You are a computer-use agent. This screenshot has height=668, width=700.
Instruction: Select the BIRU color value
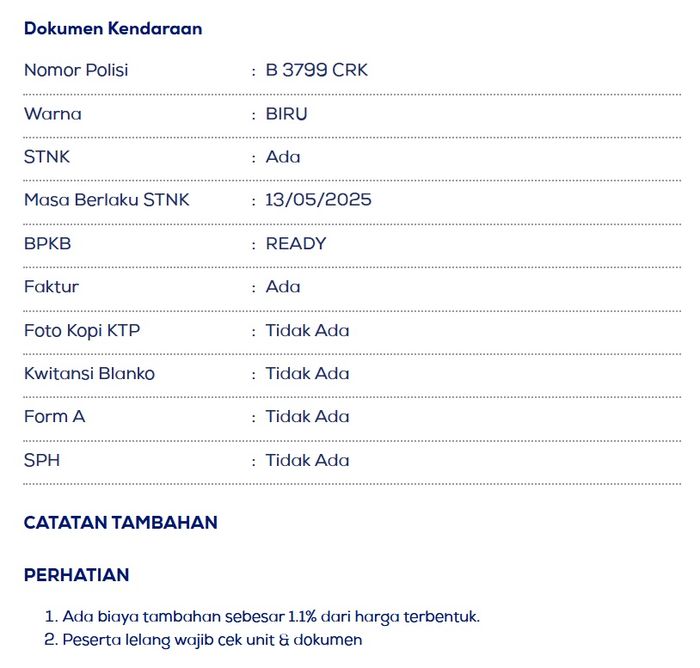[x=287, y=113]
